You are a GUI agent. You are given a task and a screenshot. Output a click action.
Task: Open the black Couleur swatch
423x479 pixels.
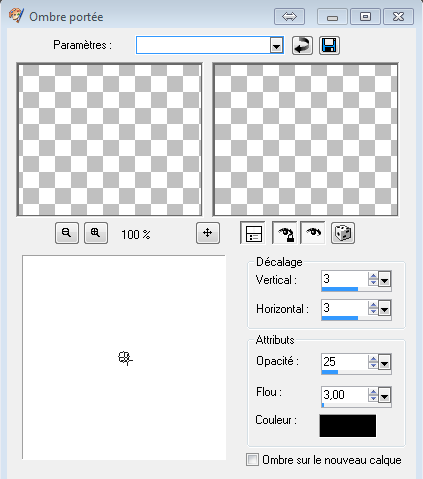point(348,426)
